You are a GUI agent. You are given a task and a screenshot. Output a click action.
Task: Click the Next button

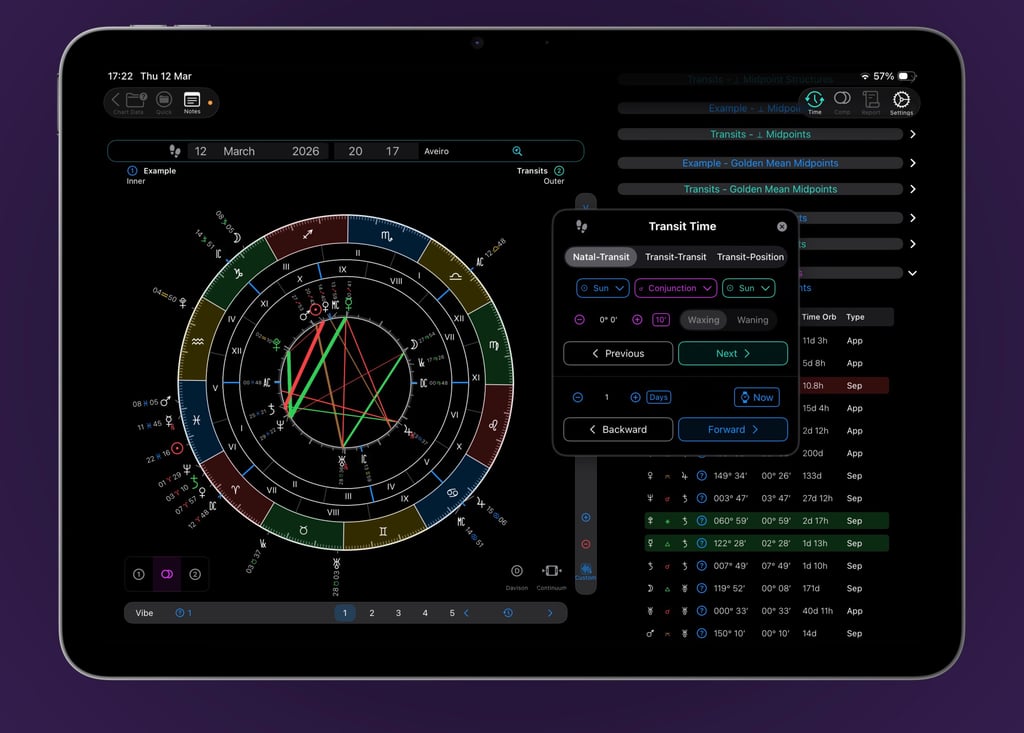pyautogui.click(x=733, y=353)
